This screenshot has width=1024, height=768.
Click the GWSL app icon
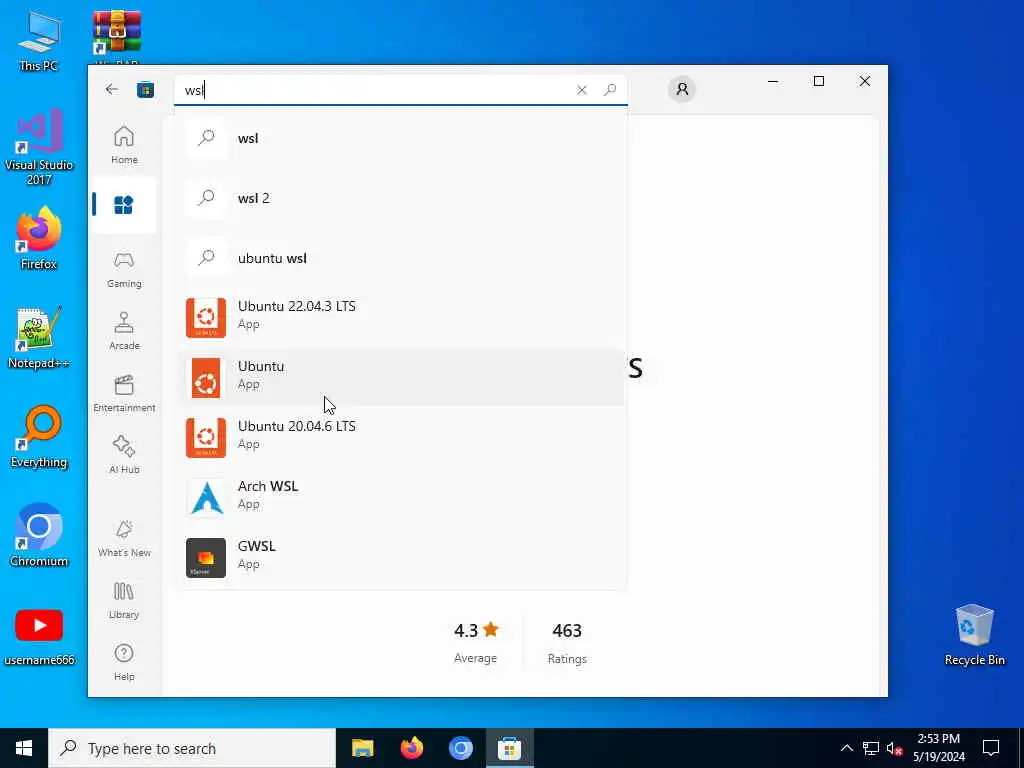[206, 558]
